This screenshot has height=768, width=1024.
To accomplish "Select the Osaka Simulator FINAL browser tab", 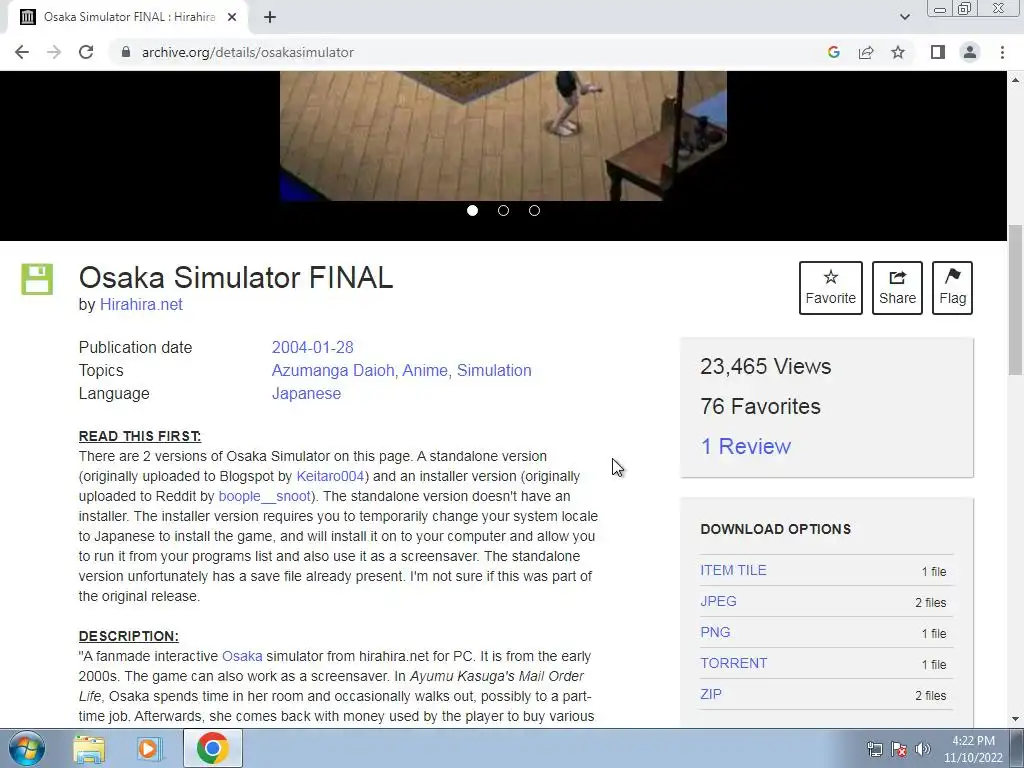I will click(128, 17).
